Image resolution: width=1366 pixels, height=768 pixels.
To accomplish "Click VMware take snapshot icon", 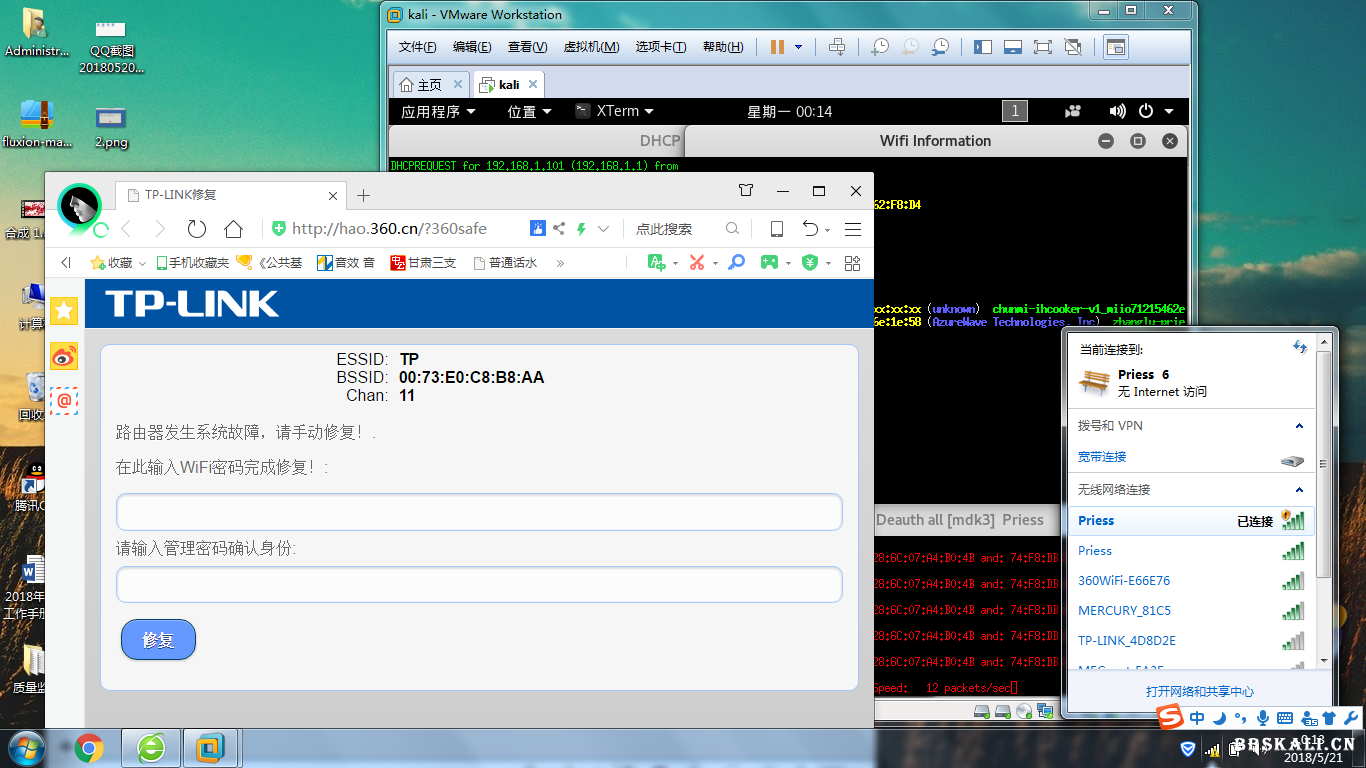I will [x=880, y=47].
